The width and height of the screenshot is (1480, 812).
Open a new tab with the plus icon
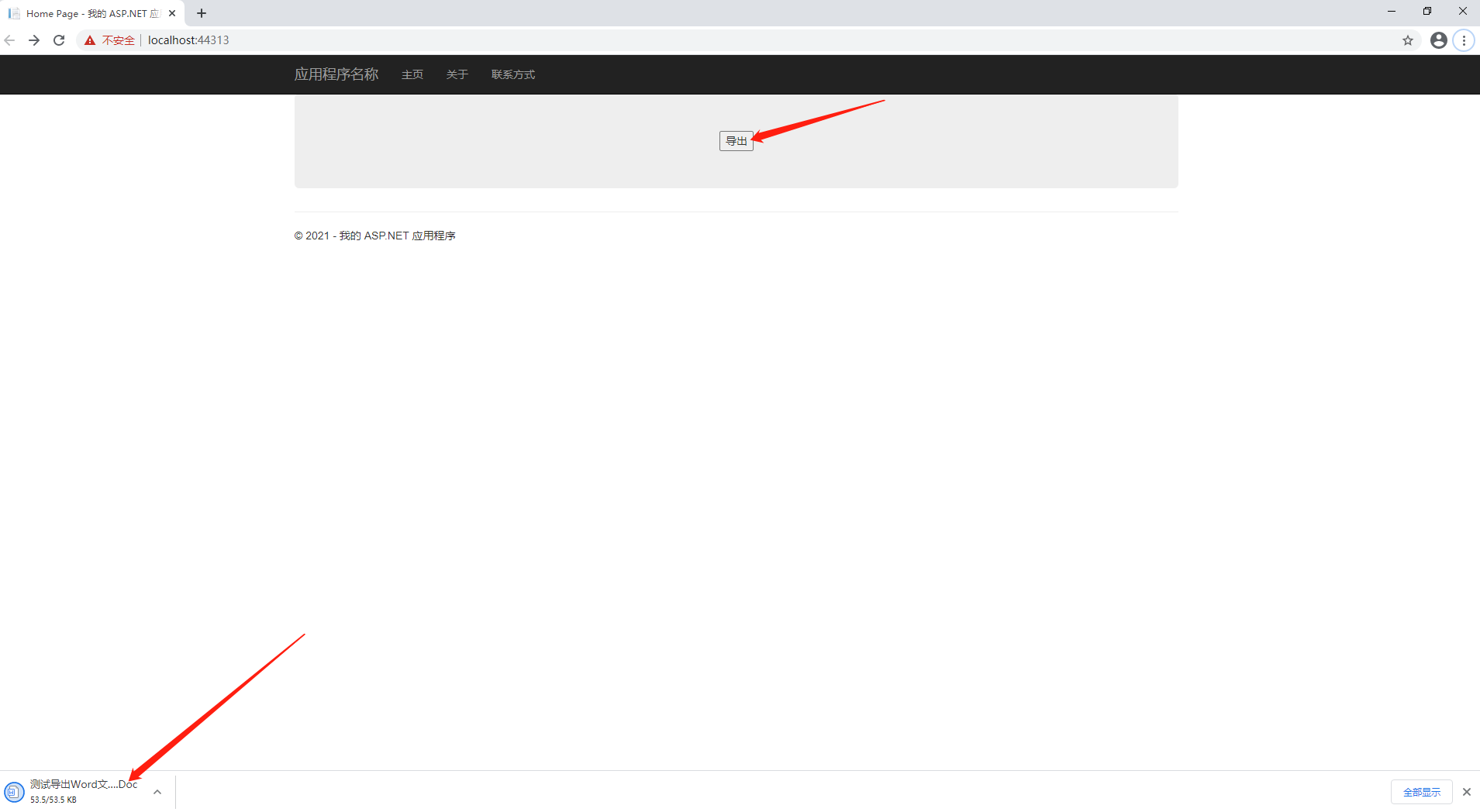202,13
